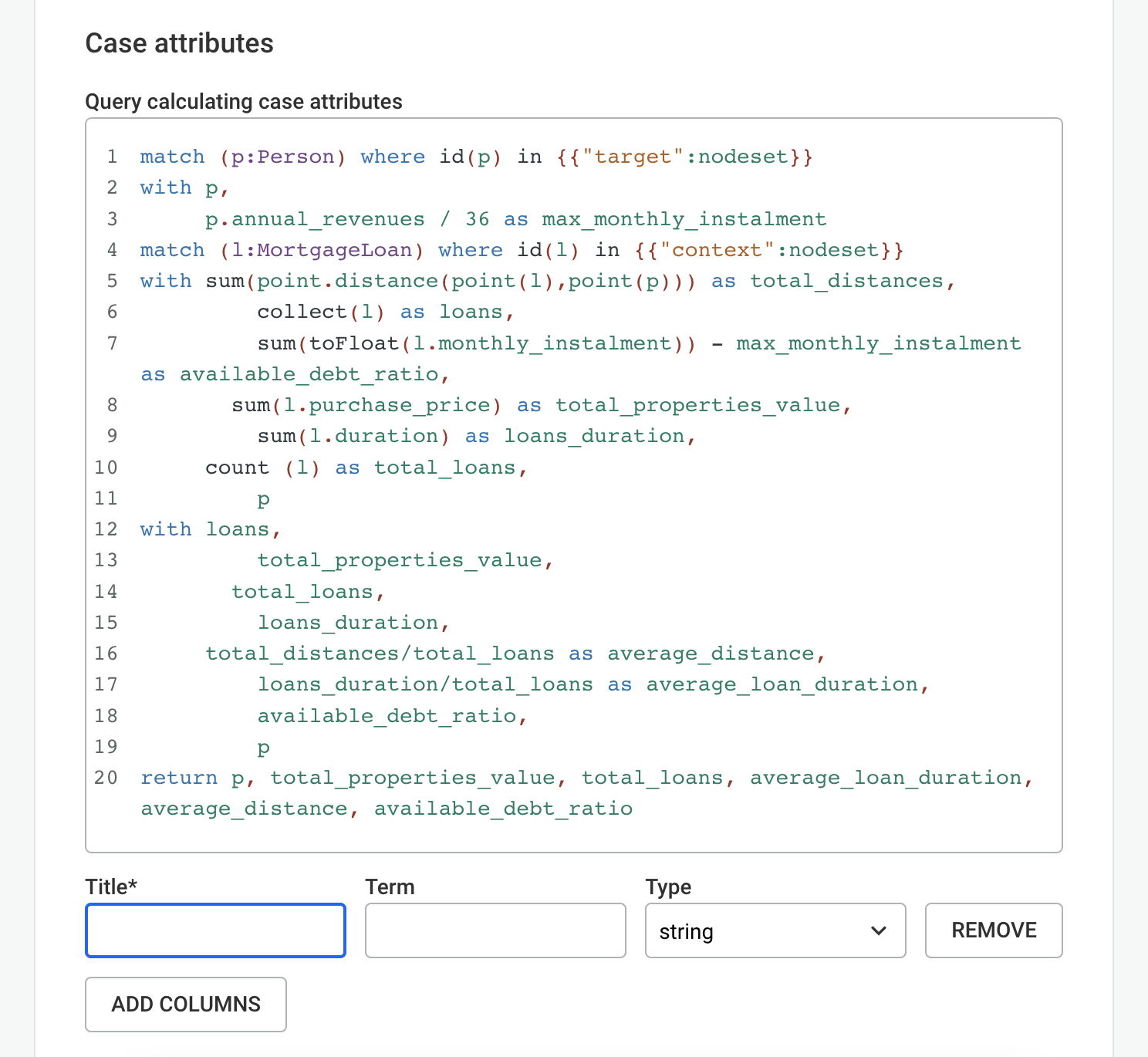
Task: Click the count keyword on line 10
Action: pos(237,468)
